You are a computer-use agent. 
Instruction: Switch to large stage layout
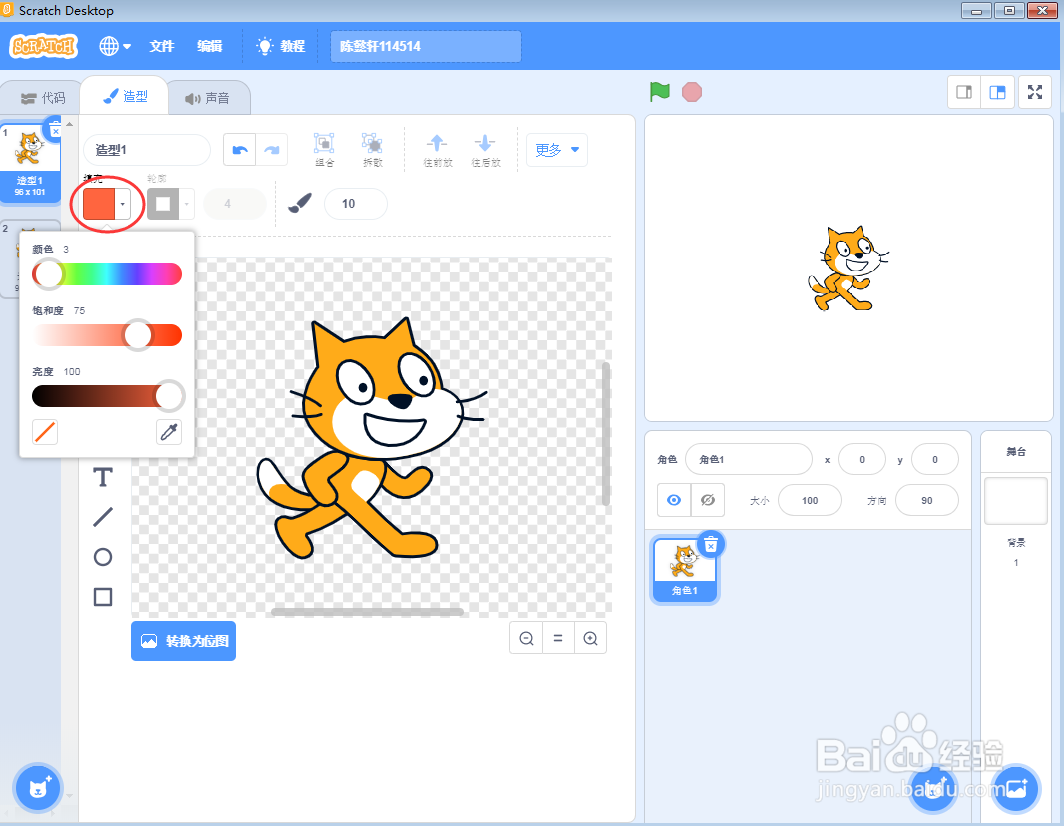(997, 92)
